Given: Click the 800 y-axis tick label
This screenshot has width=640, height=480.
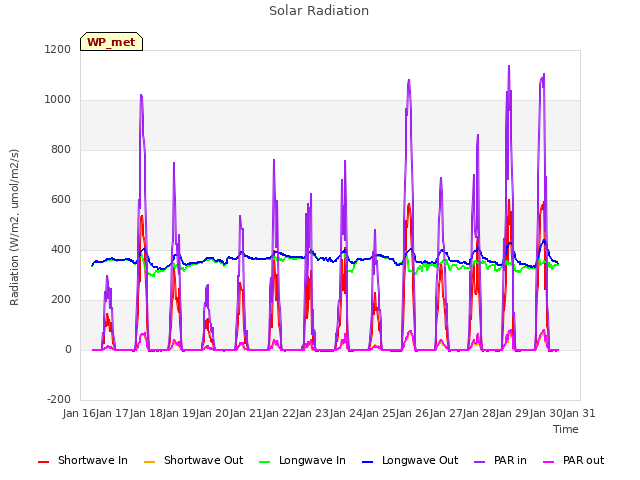Looking at the screenshot, I should (61, 150).
